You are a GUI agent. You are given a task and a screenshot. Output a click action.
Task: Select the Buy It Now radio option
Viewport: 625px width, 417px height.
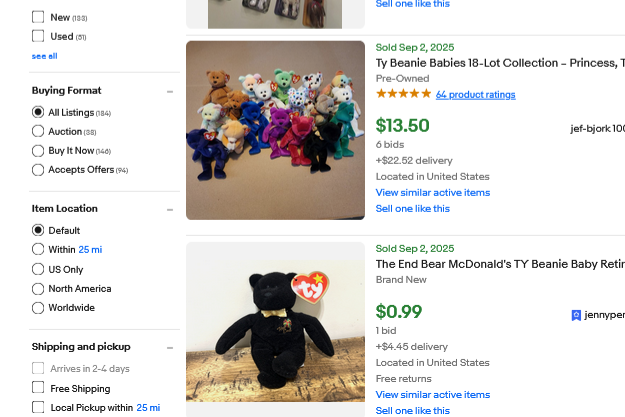(38, 150)
